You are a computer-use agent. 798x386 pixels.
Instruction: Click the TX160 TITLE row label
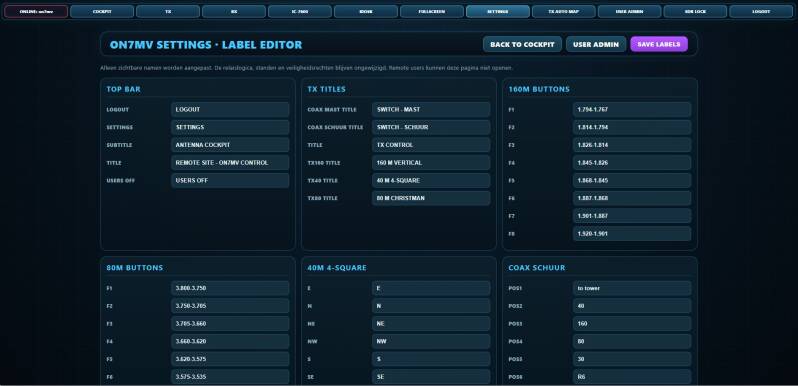(x=324, y=163)
